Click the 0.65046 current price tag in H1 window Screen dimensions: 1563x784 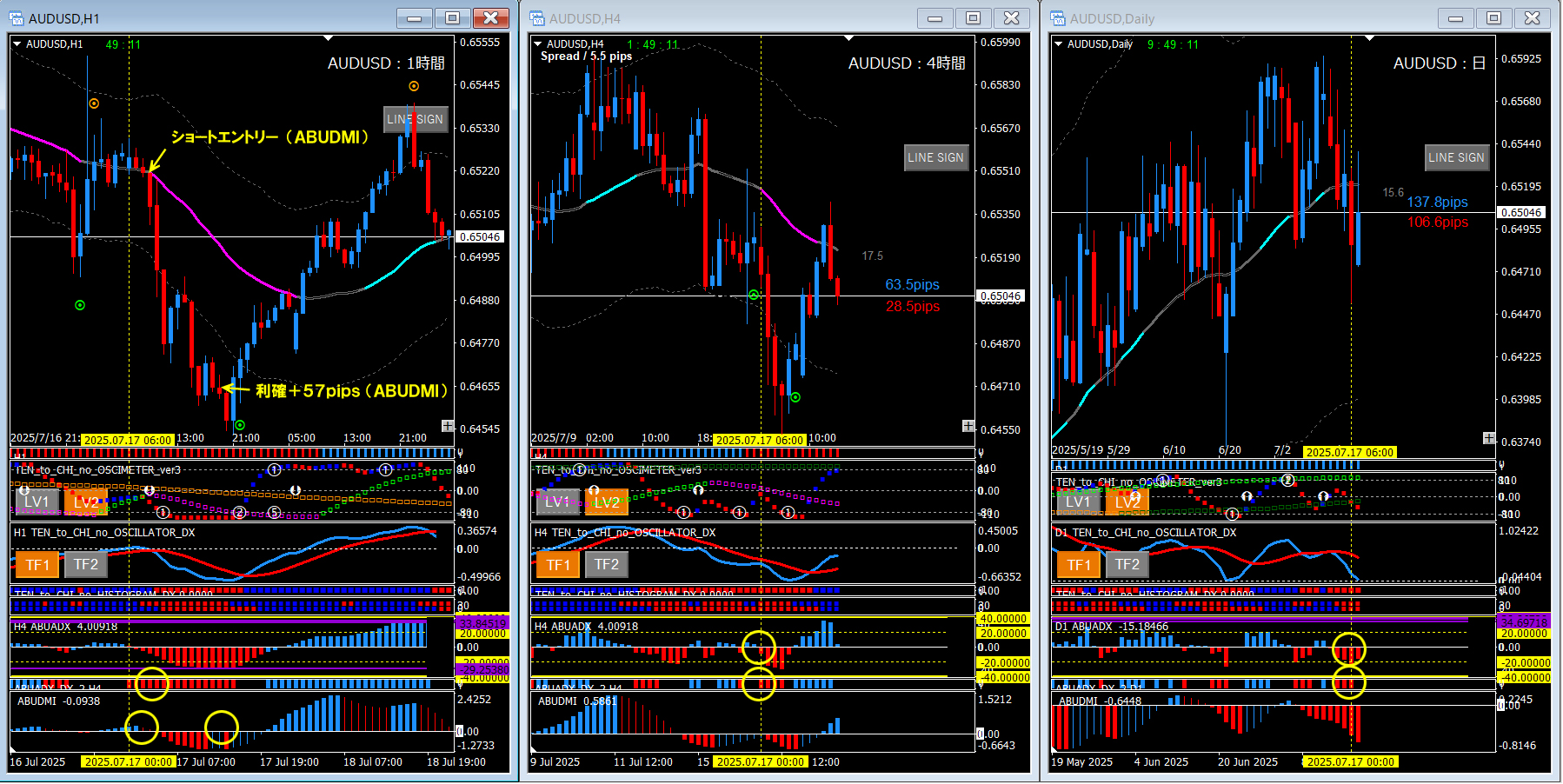pyautogui.click(x=480, y=236)
